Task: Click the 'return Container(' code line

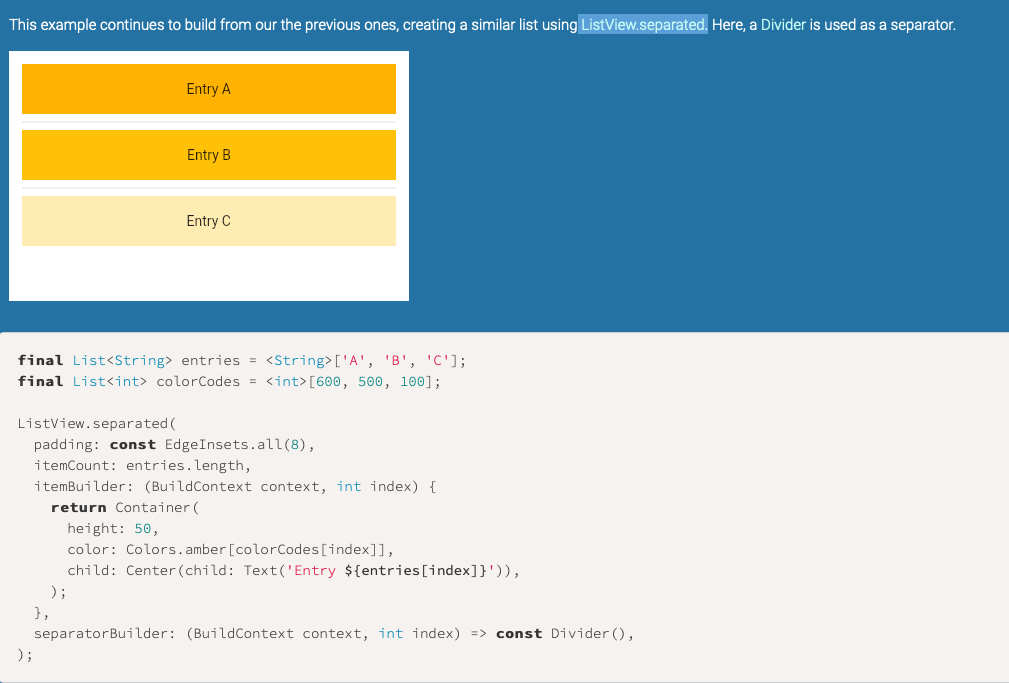Action: (125, 507)
